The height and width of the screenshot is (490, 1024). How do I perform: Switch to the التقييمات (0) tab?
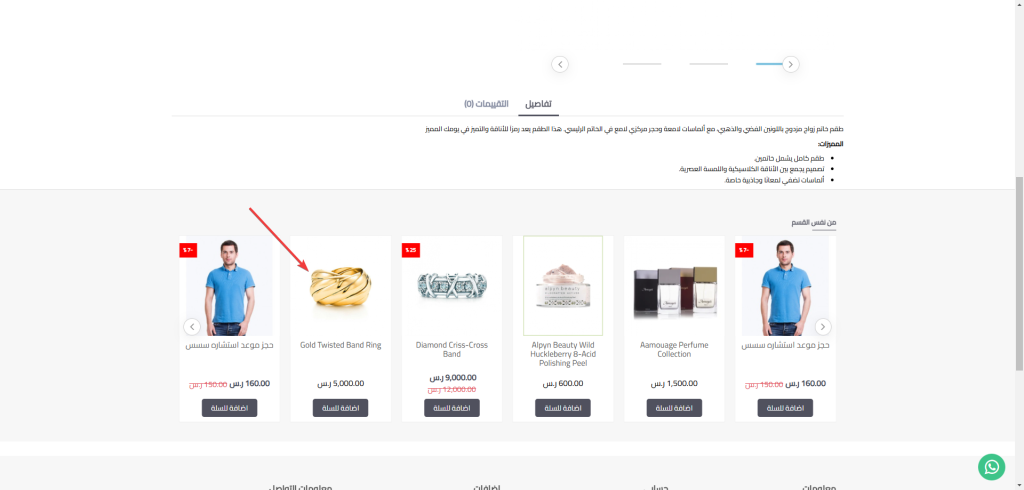[x=486, y=104]
